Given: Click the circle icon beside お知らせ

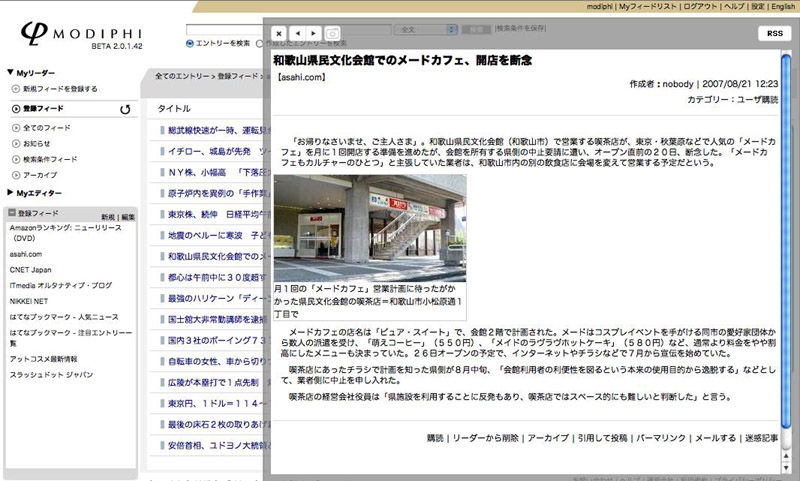Looking at the screenshot, I should 16,144.
